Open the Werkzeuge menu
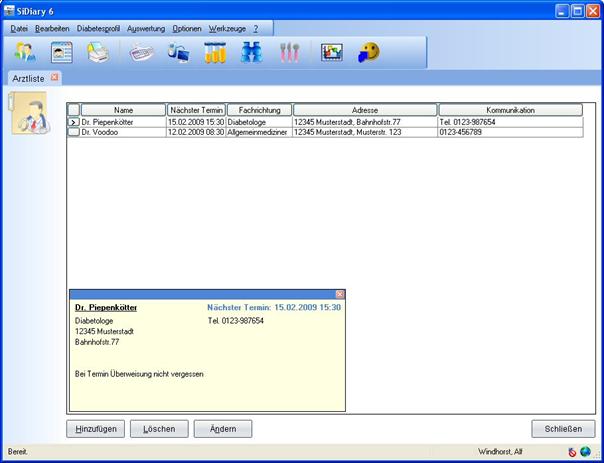The image size is (604, 463). tap(227, 29)
